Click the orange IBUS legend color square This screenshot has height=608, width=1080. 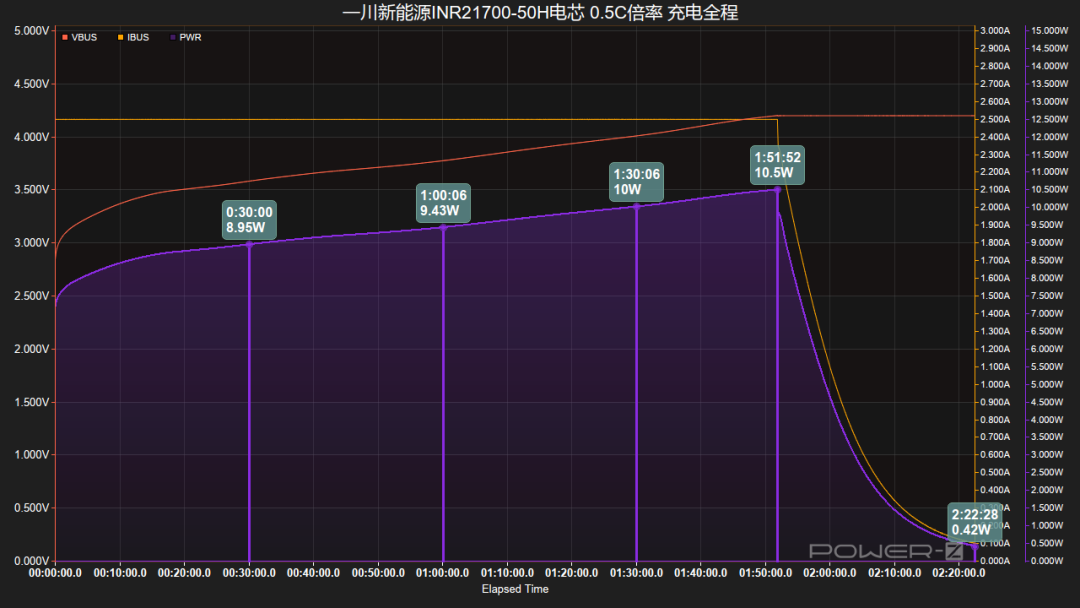(121, 37)
